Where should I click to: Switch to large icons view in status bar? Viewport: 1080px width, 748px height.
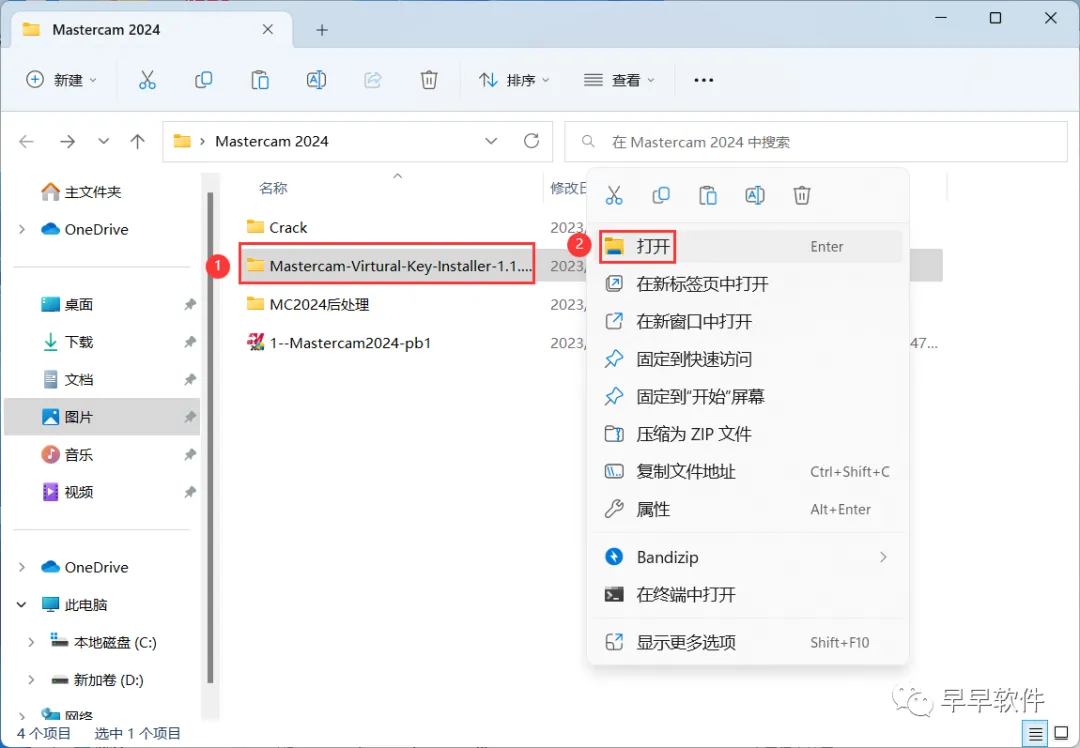click(x=1061, y=734)
